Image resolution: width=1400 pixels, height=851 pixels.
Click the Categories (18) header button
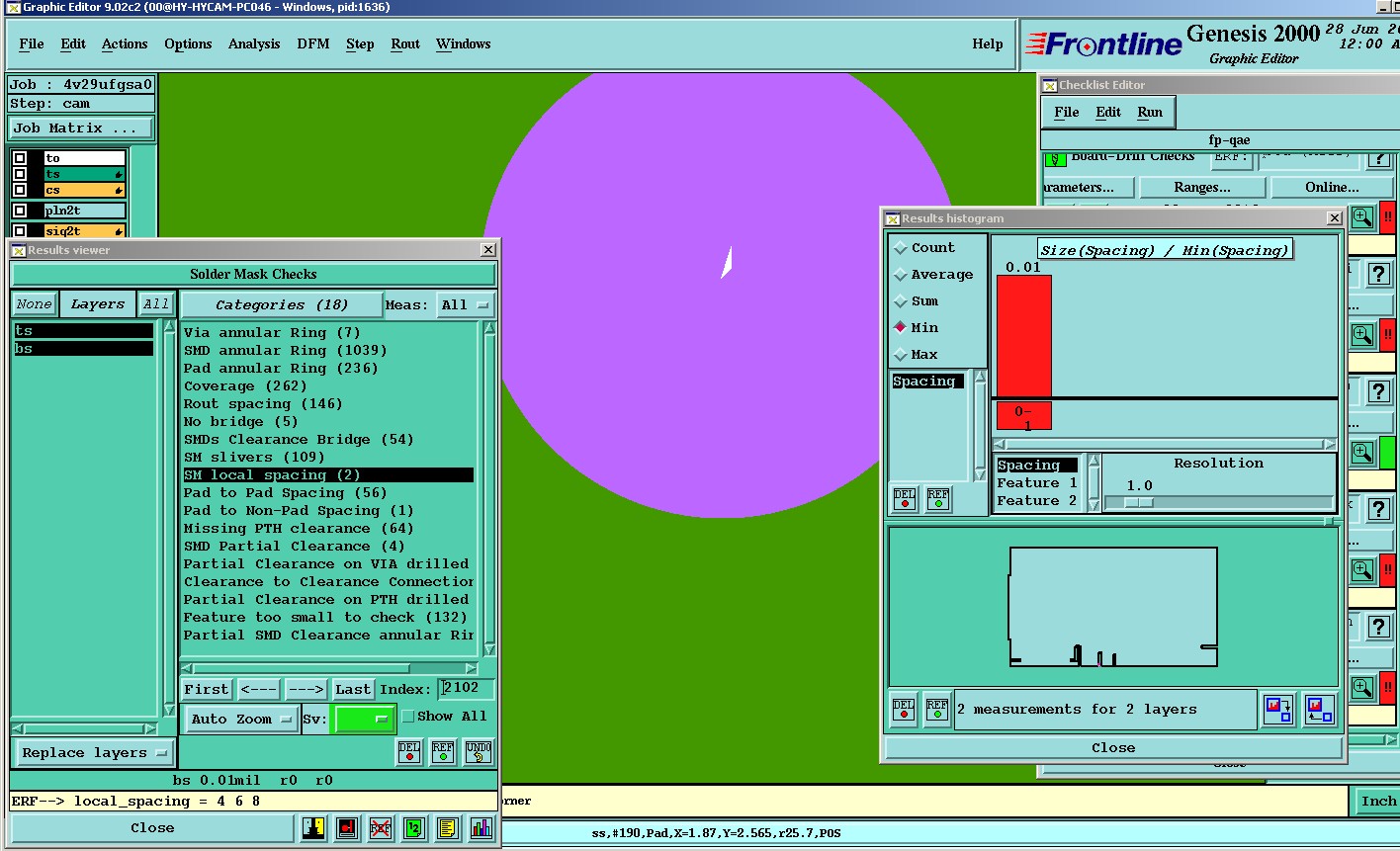[282, 304]
